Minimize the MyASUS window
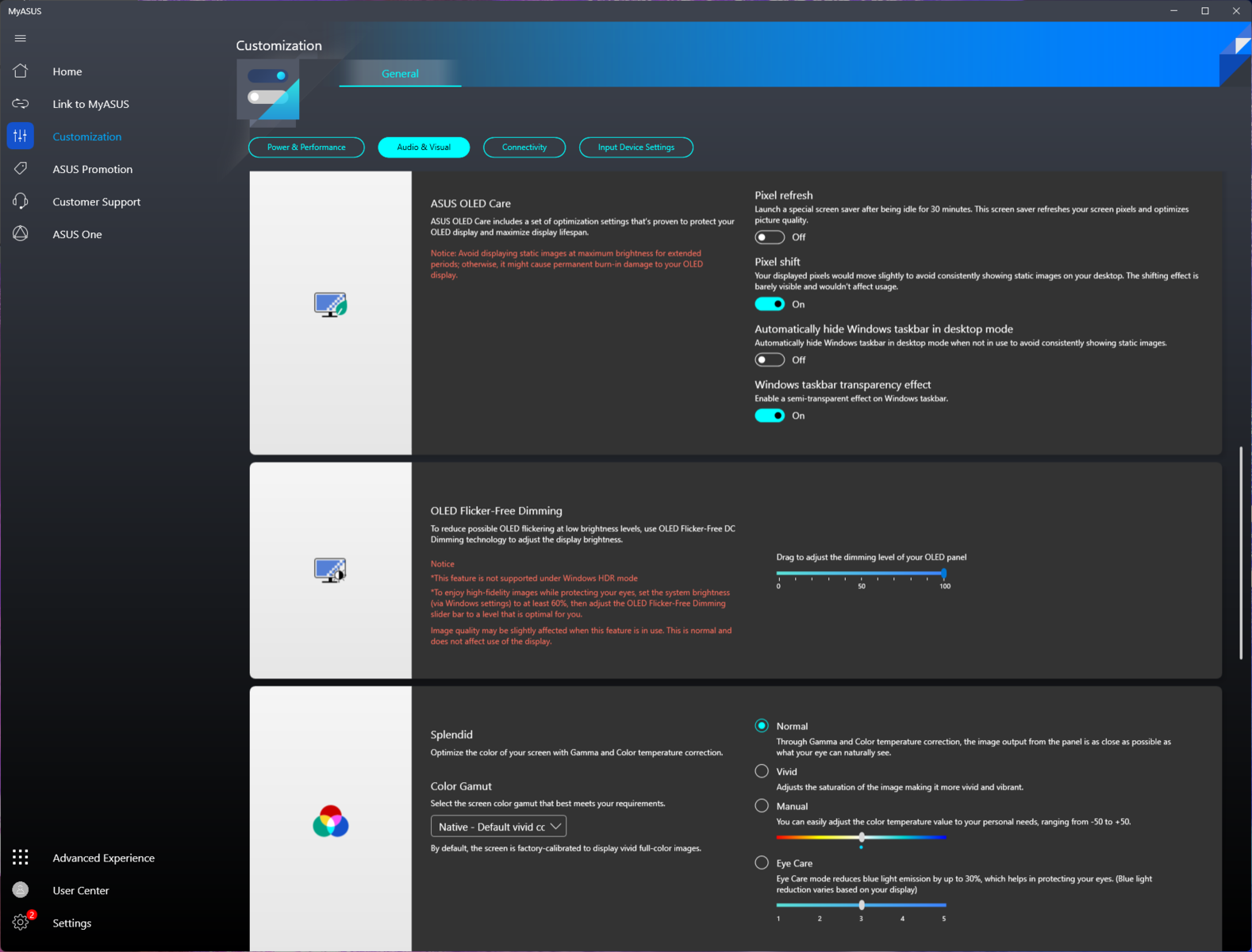The height and width of the screenshot is (952, 1252). tap(1173, 11)
